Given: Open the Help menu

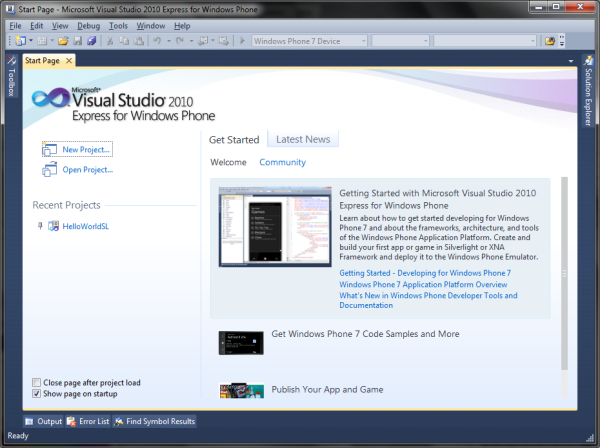Looking at the screenshot, I should pyautogui.click(x=182, y=26).
